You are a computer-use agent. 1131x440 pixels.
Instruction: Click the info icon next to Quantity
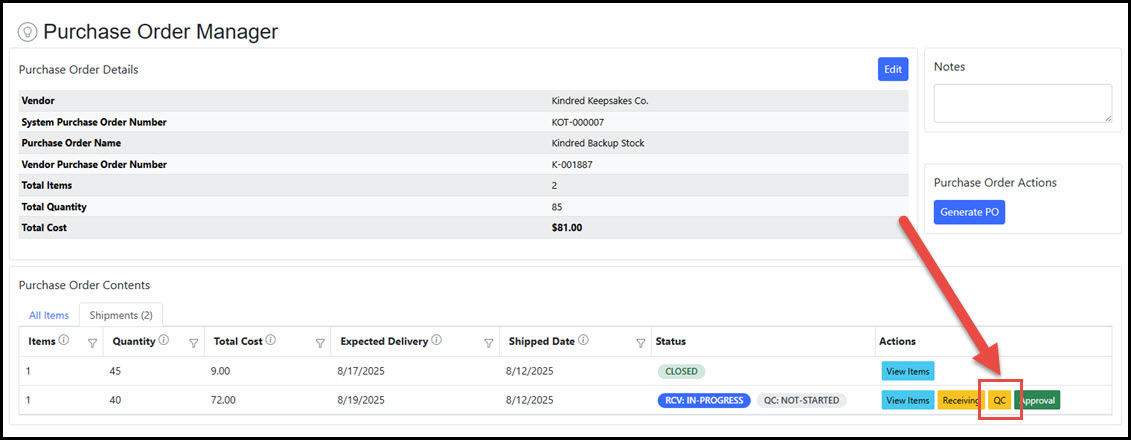[163, 341]
